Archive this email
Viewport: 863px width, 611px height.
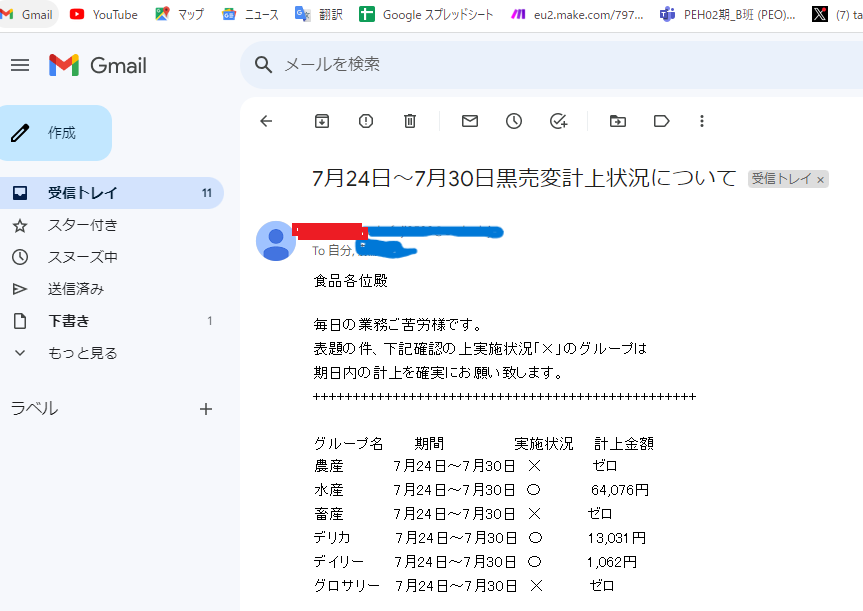click(321, 120)
